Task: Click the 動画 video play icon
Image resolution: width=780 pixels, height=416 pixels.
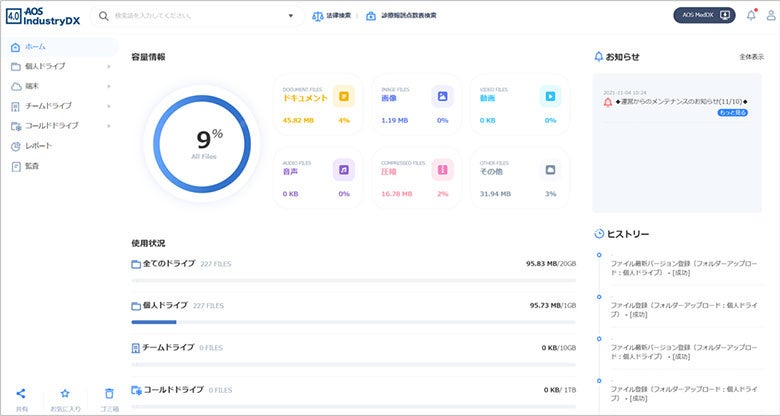Action: coord(550,97)
